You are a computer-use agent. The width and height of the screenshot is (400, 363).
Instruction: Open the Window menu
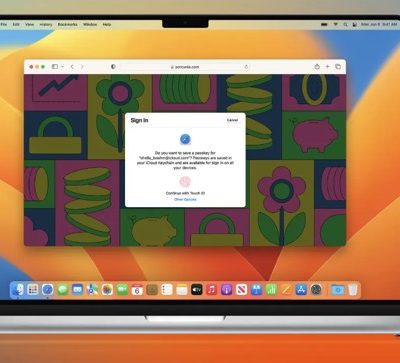pyautogui.click(x=90, y=24)
